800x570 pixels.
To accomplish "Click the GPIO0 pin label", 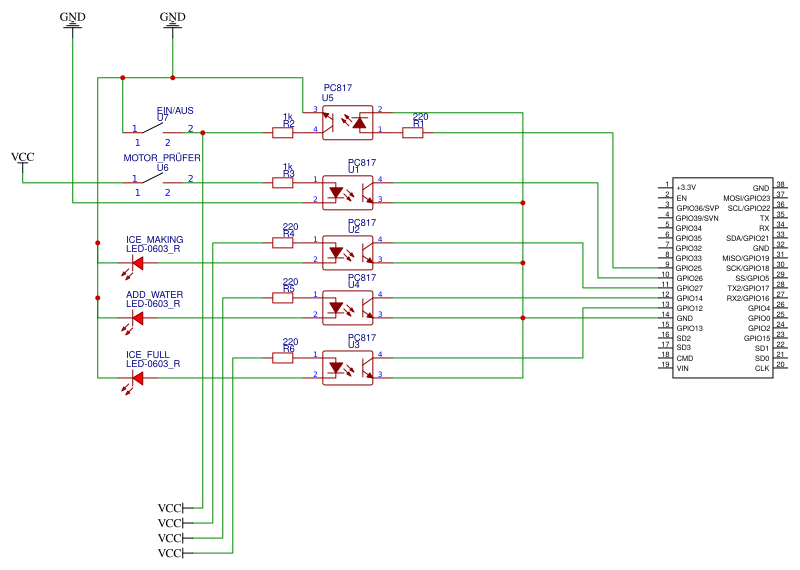I will point(759,318).
